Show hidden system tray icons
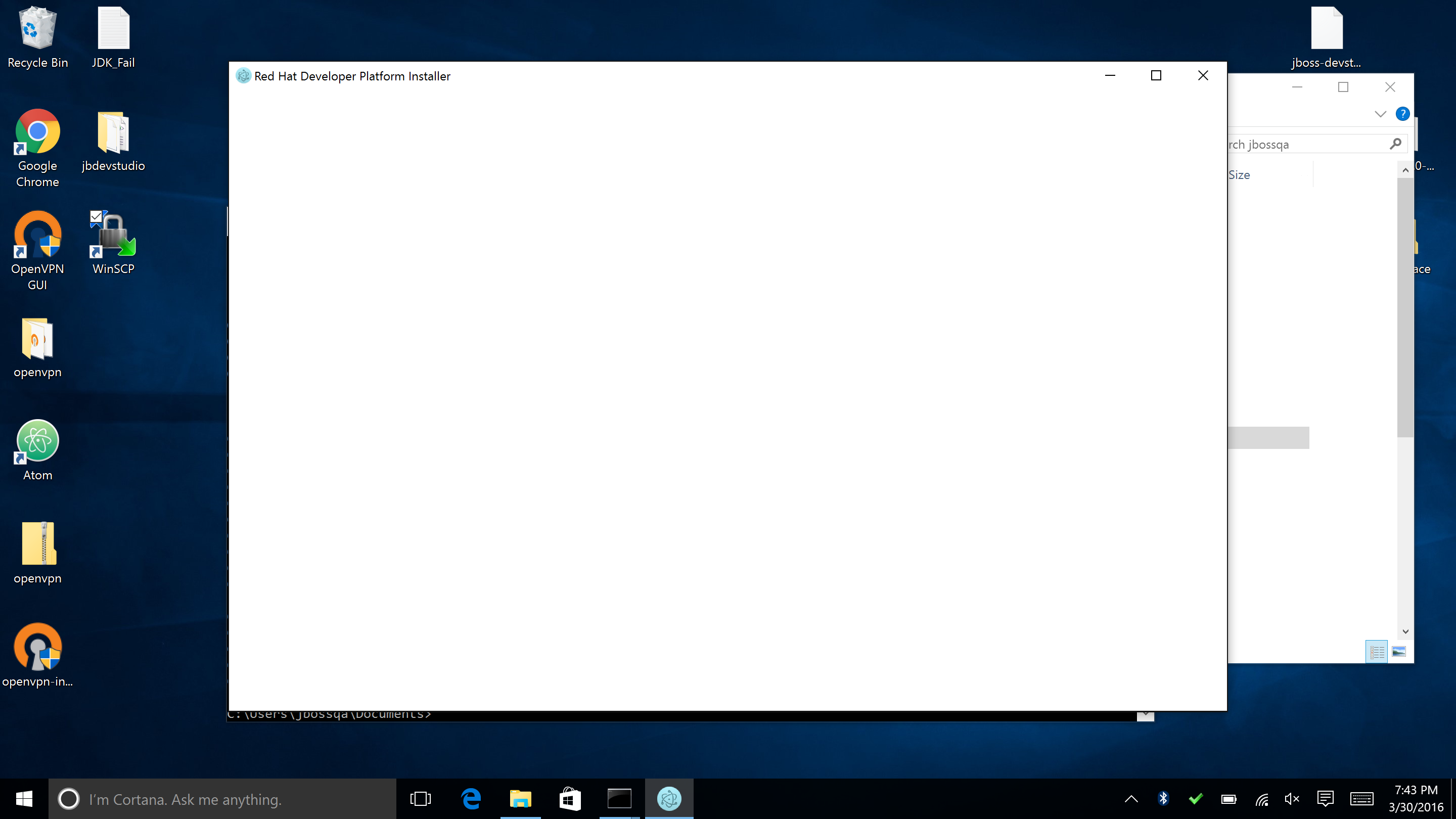 [1131, 799]
